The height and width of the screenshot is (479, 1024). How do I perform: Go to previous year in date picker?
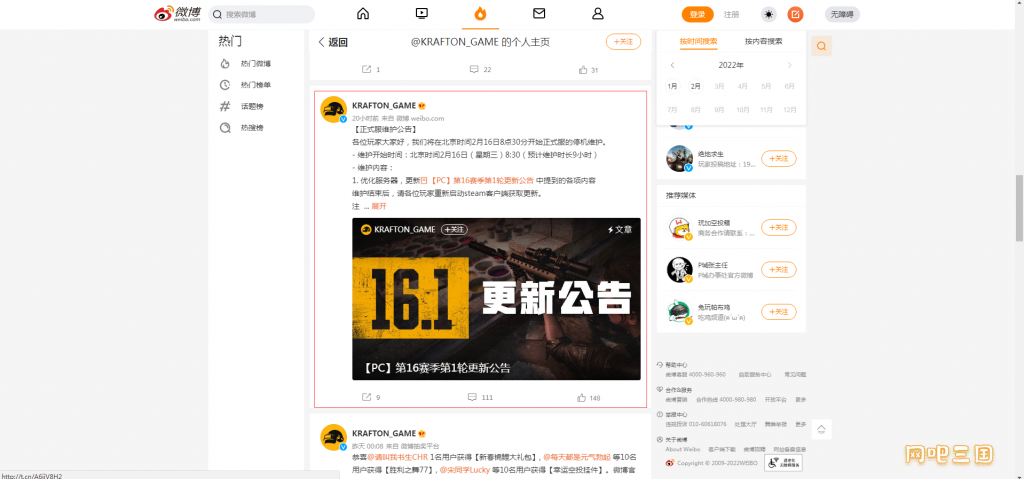tap(673, 65)
